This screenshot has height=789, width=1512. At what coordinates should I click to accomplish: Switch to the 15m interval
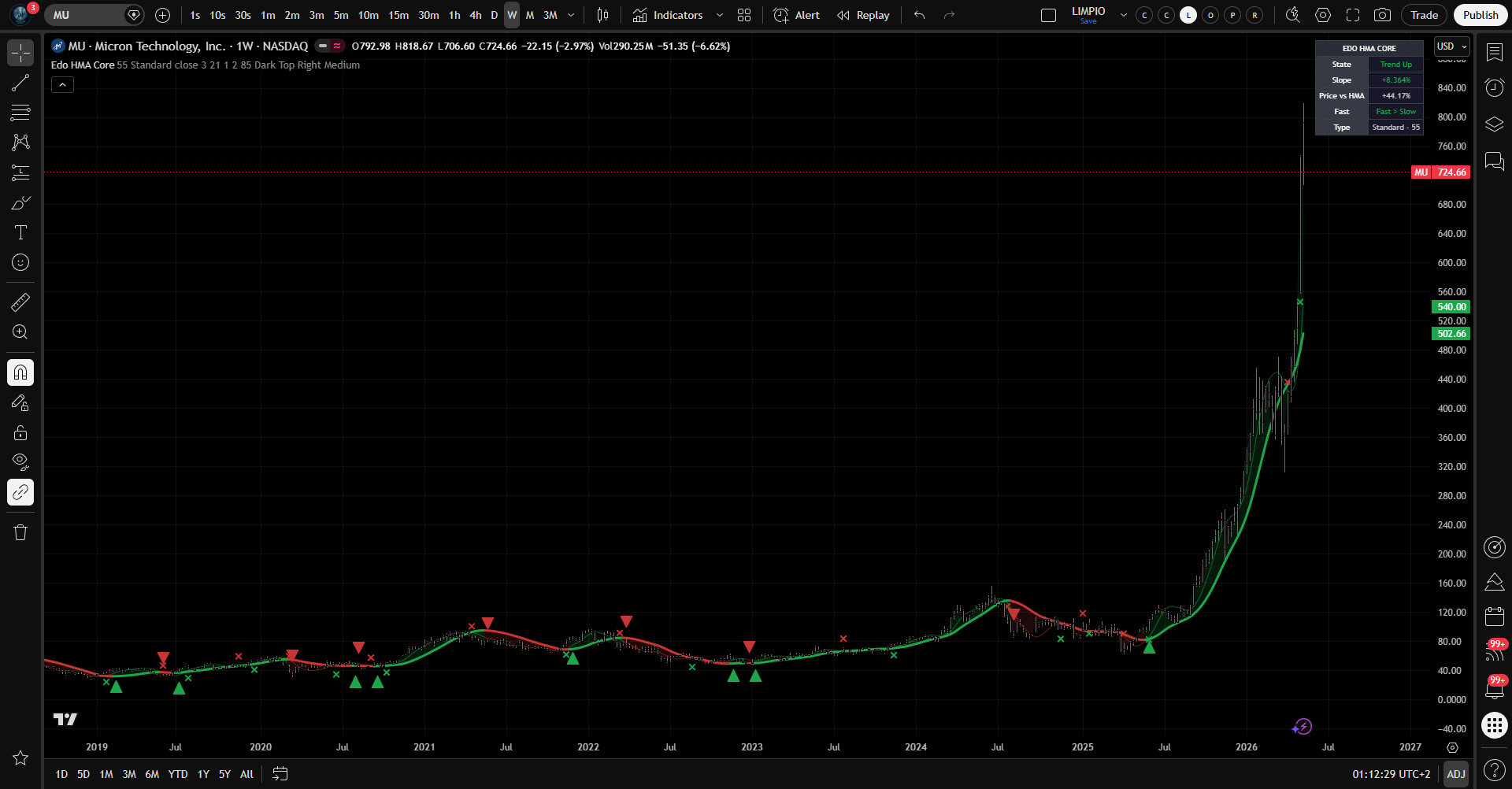click(x=398, y=15)
